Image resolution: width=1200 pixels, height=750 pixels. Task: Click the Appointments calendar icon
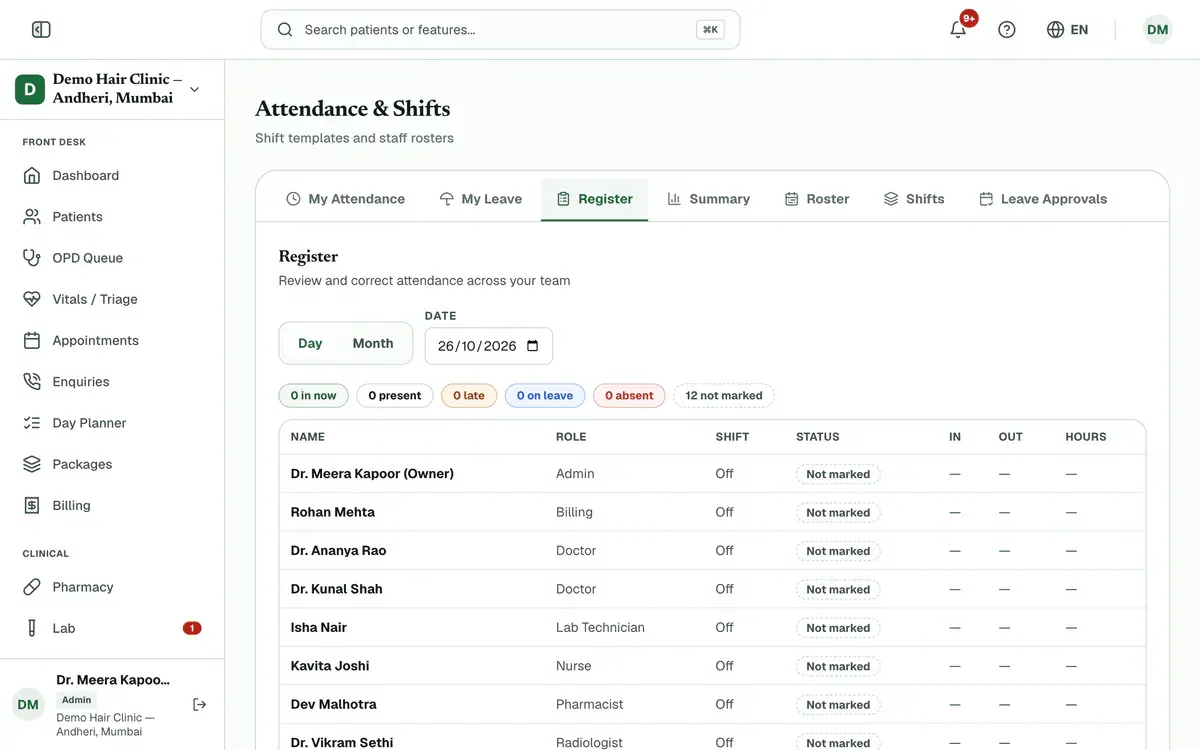point(32,341)
